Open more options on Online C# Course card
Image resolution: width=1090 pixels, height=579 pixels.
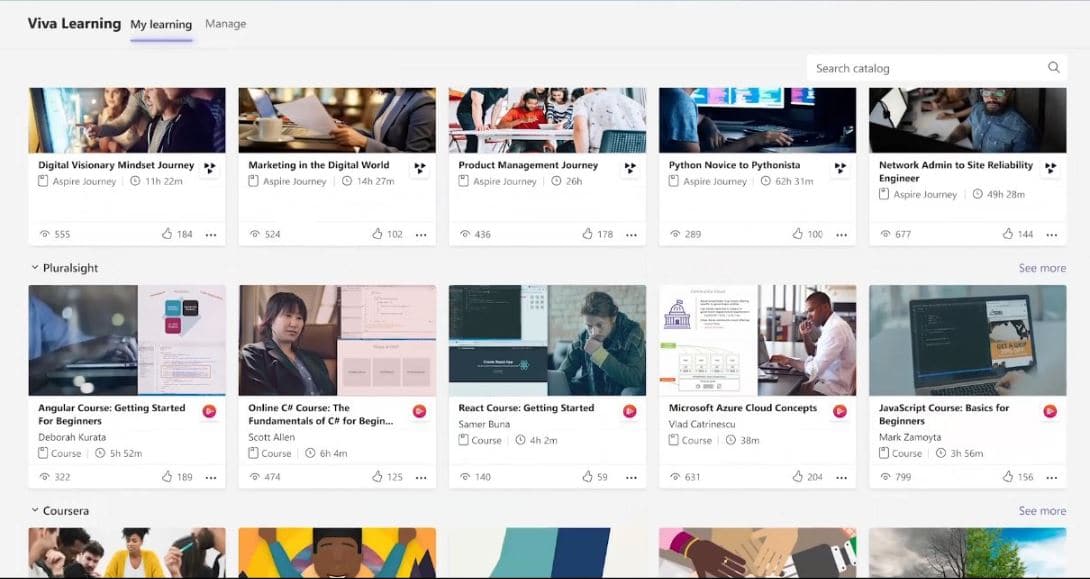tap(421, 478)
